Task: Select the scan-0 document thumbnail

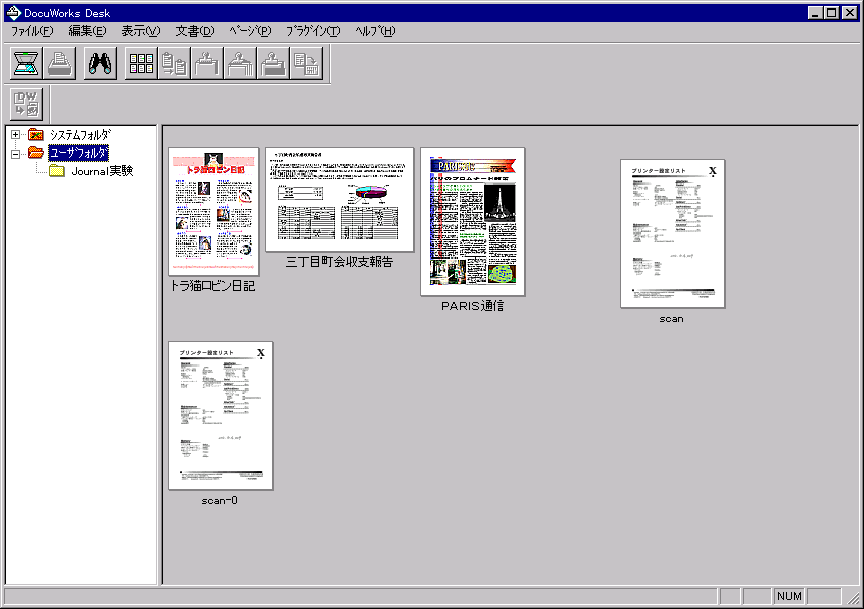Action: [220, 416]
